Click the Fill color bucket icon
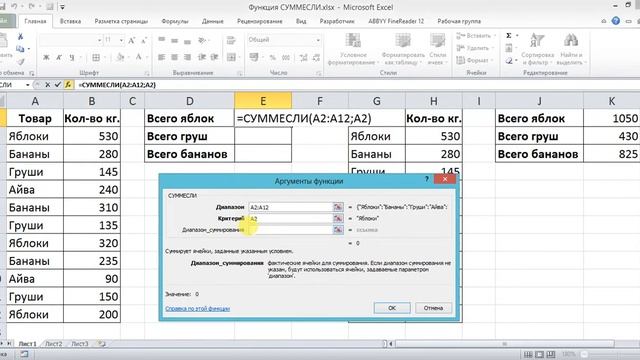The height and width of the screenshot is (360, 640). pos(120,58)
